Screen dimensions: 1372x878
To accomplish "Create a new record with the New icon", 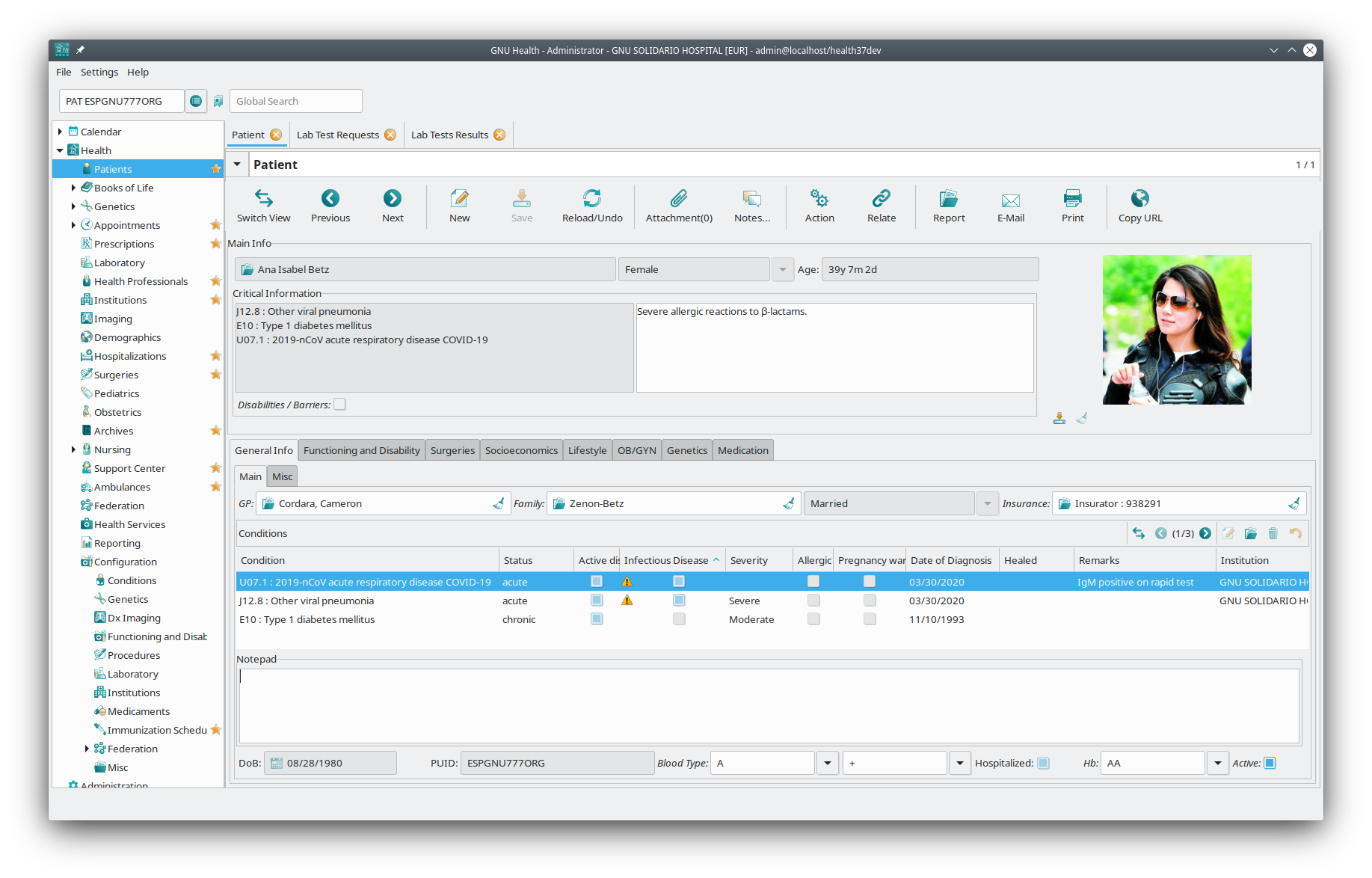I will coord(459,206).
